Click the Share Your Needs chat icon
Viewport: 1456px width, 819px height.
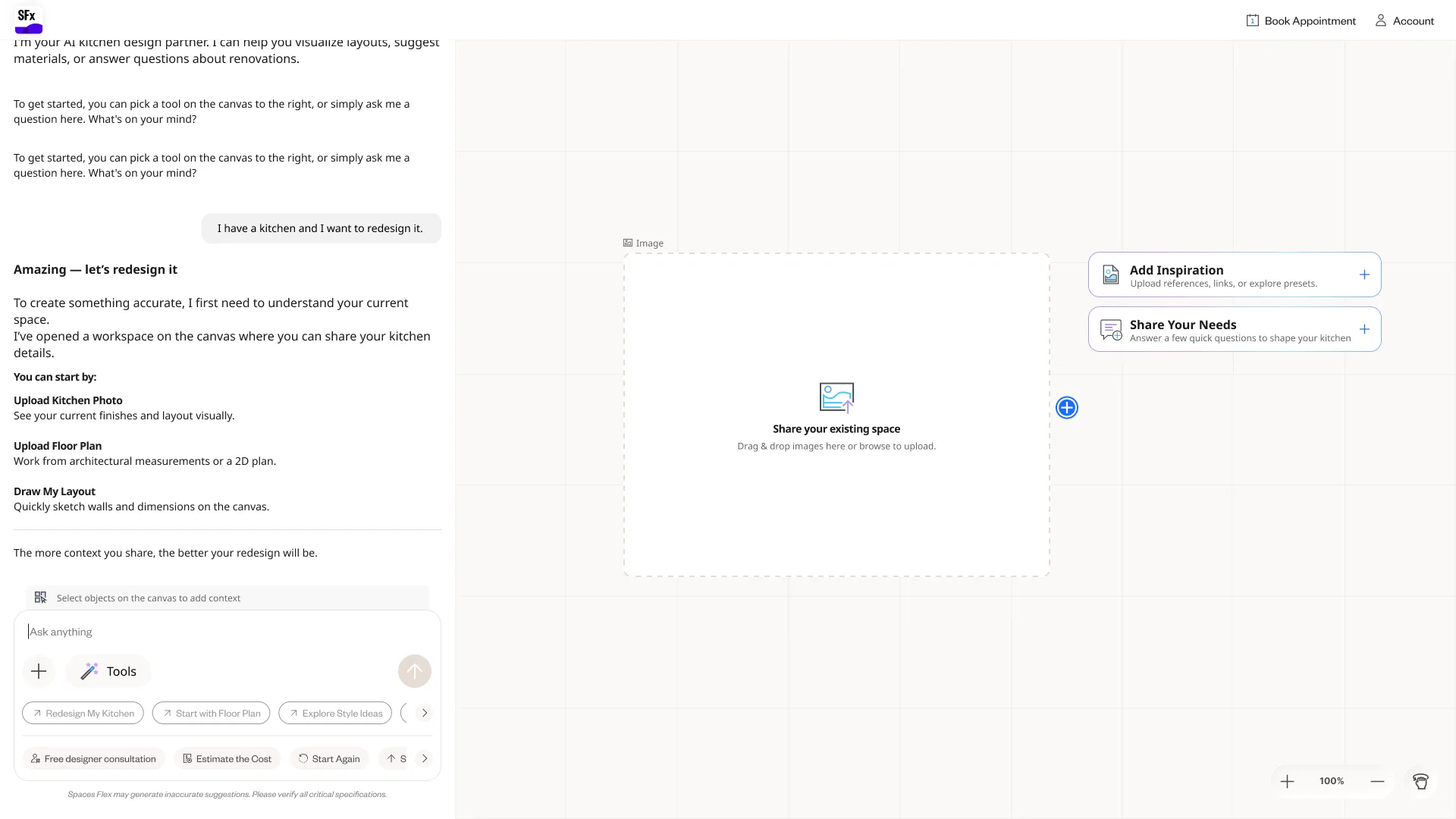click(x=1111, y=330)
